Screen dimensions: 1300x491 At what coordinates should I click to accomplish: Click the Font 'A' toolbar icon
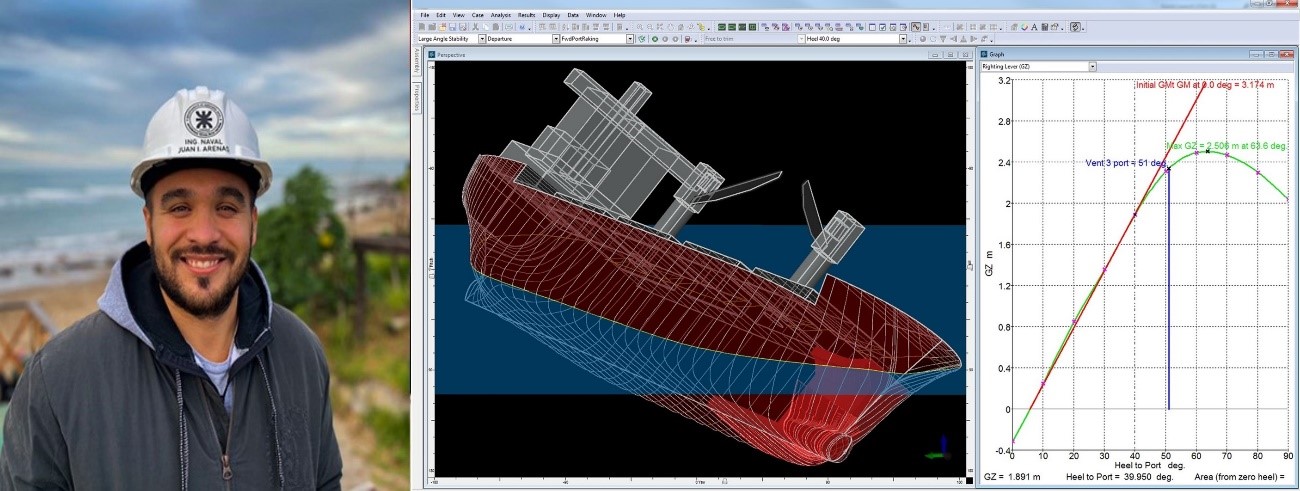pyautogui.click(x=1033, y=27)
